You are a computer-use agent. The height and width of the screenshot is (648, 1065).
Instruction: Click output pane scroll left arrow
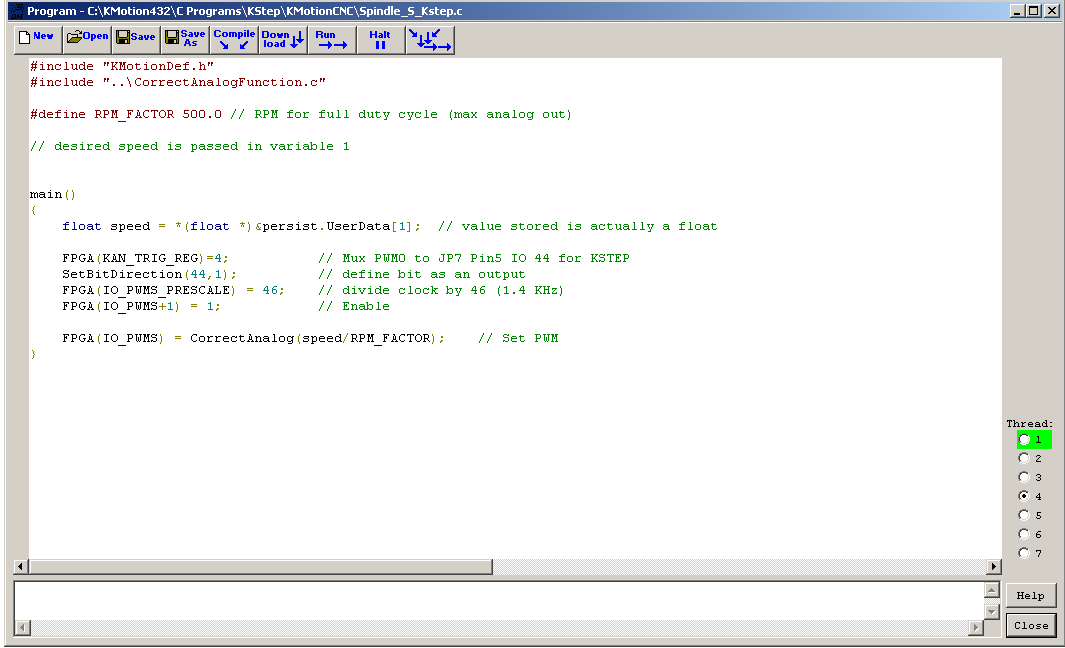pyautogui.click(x=22, y=628)
